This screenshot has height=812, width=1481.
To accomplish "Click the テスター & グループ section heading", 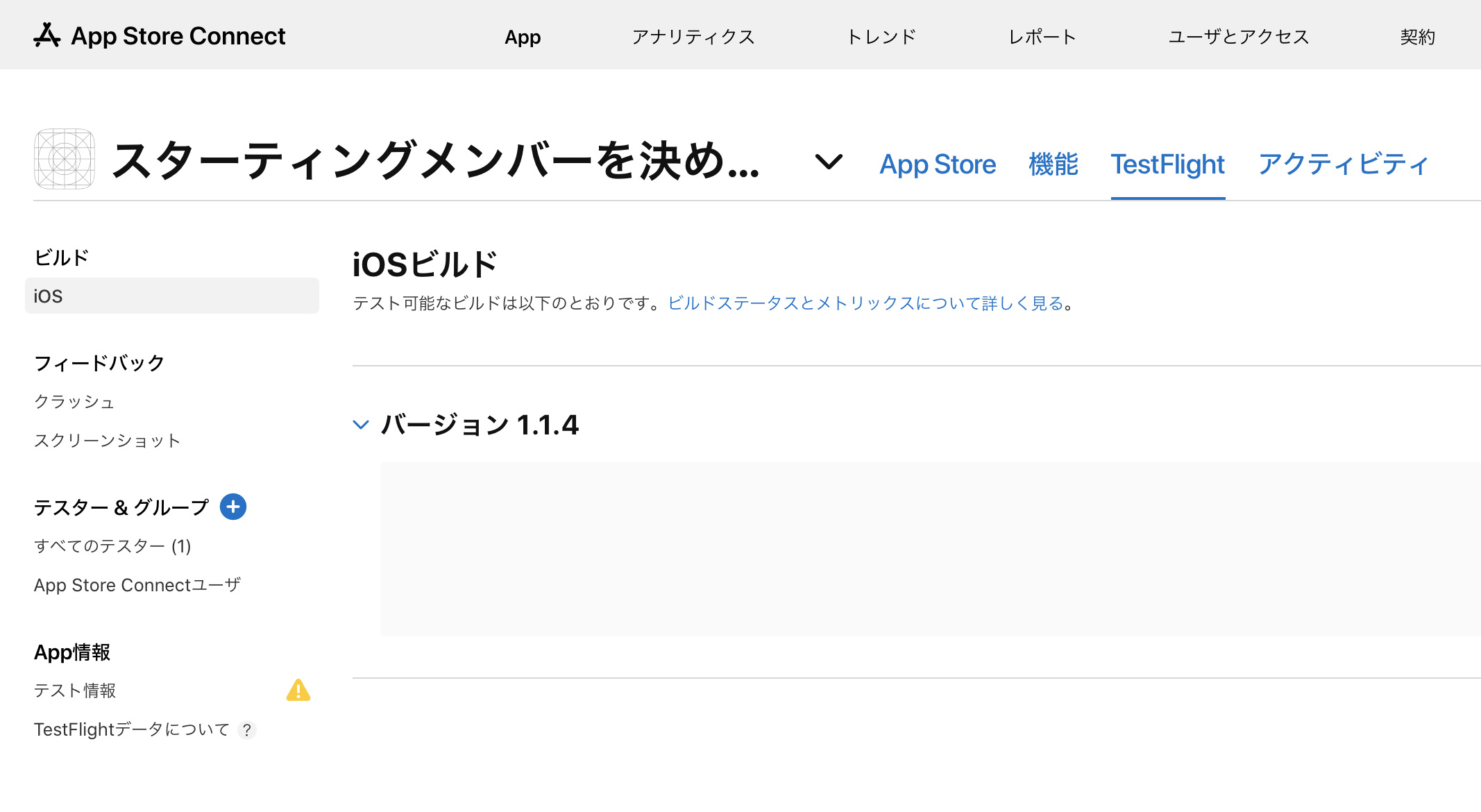I will click(121, 507).
